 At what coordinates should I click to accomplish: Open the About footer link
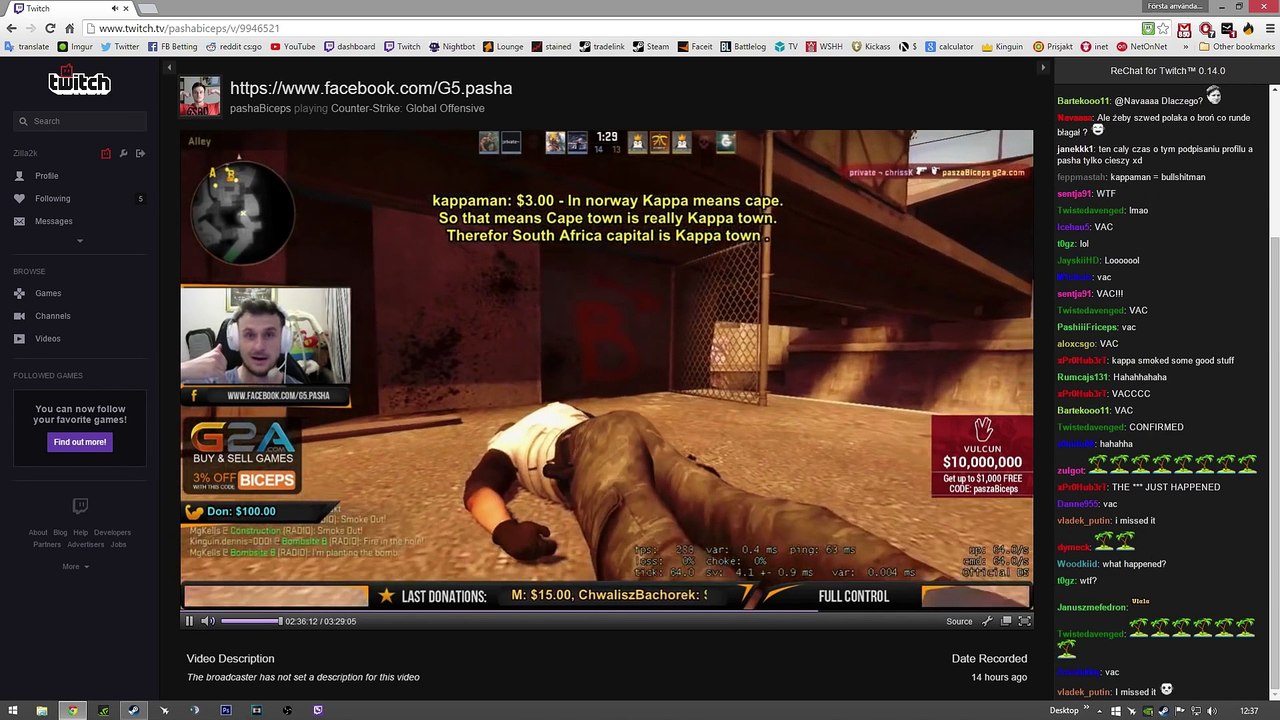point(38,533)
